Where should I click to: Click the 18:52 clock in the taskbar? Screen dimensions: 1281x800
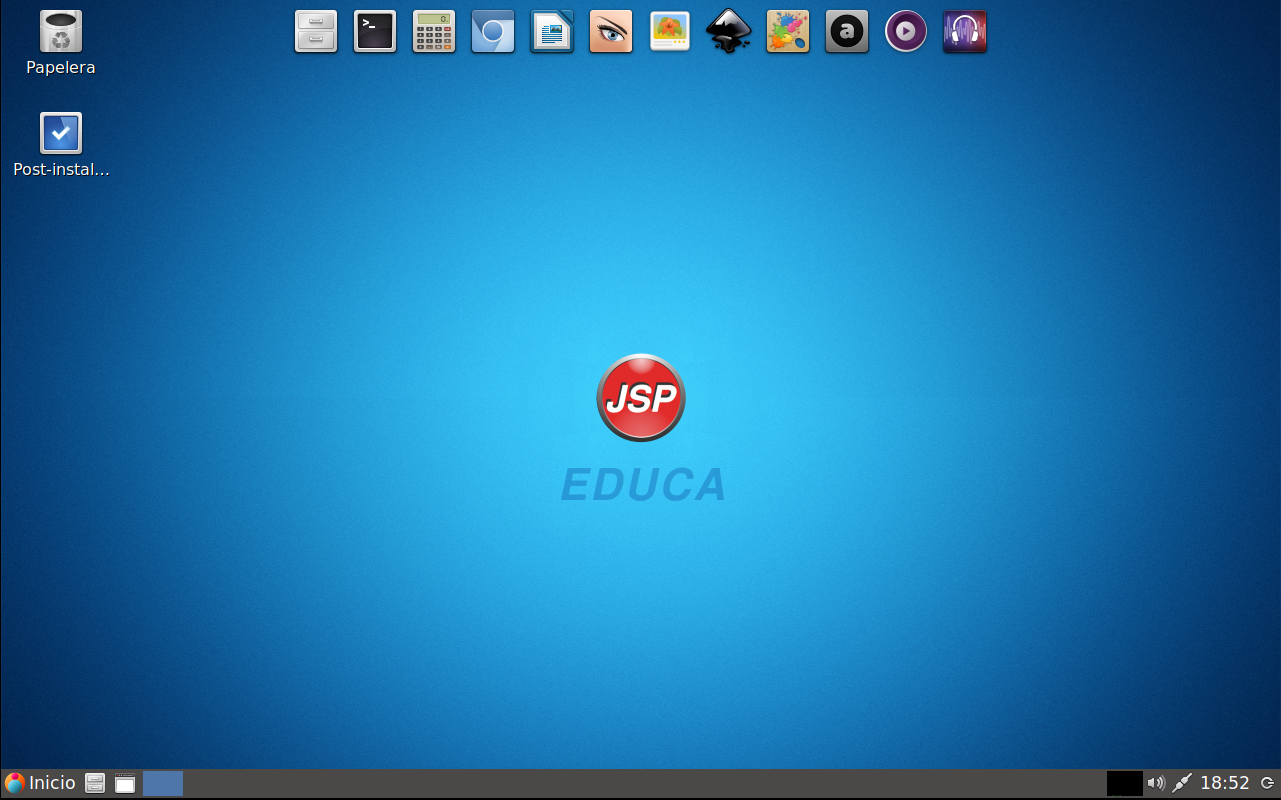[1225, 783]
